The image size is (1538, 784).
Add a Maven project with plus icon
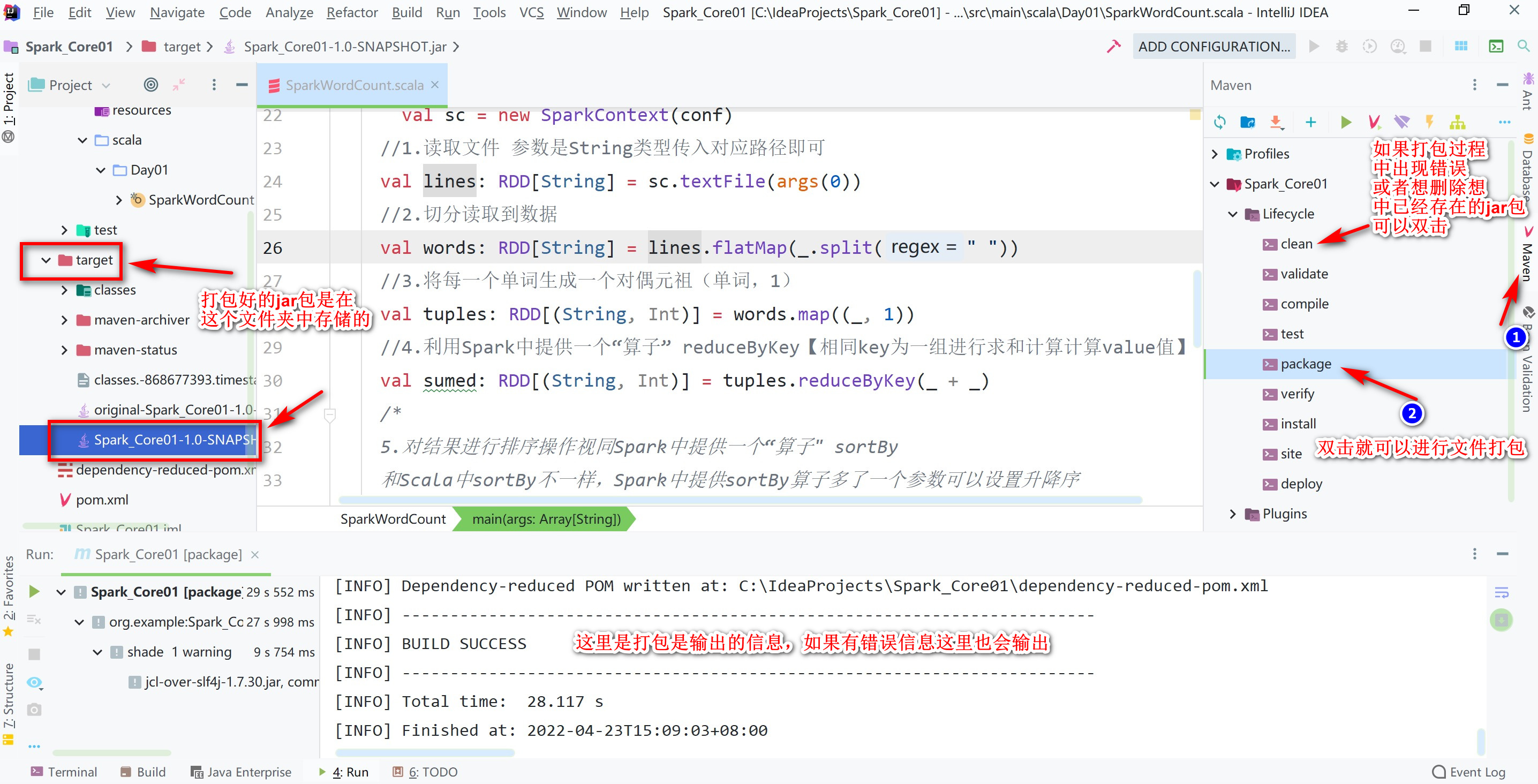tap(1310, 122)
